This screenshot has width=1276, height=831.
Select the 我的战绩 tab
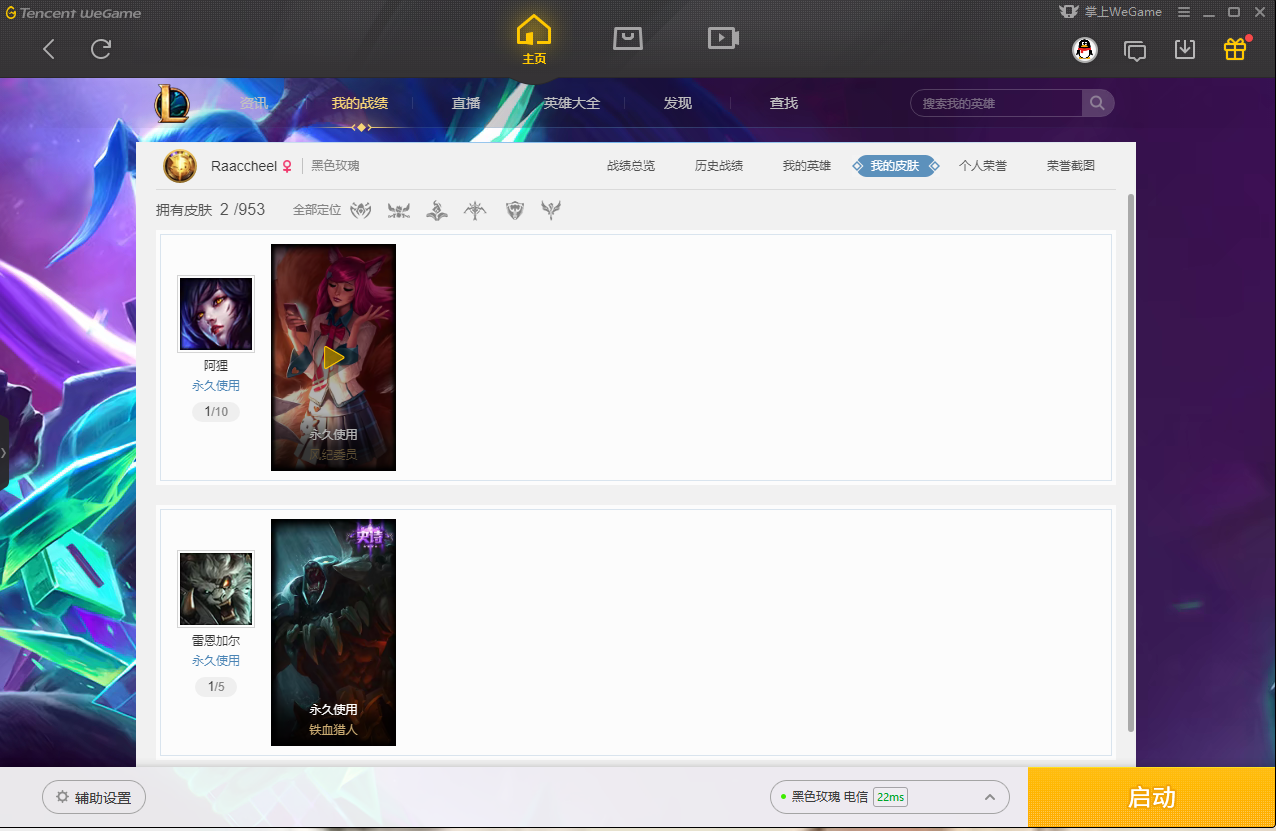point(360,103)
